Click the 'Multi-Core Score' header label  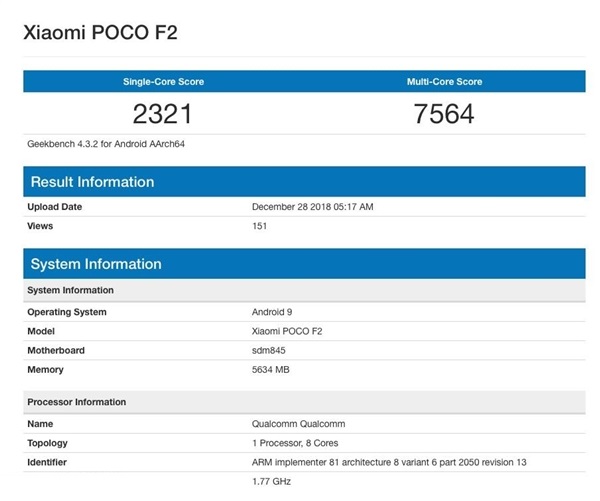tap(444, 82)
